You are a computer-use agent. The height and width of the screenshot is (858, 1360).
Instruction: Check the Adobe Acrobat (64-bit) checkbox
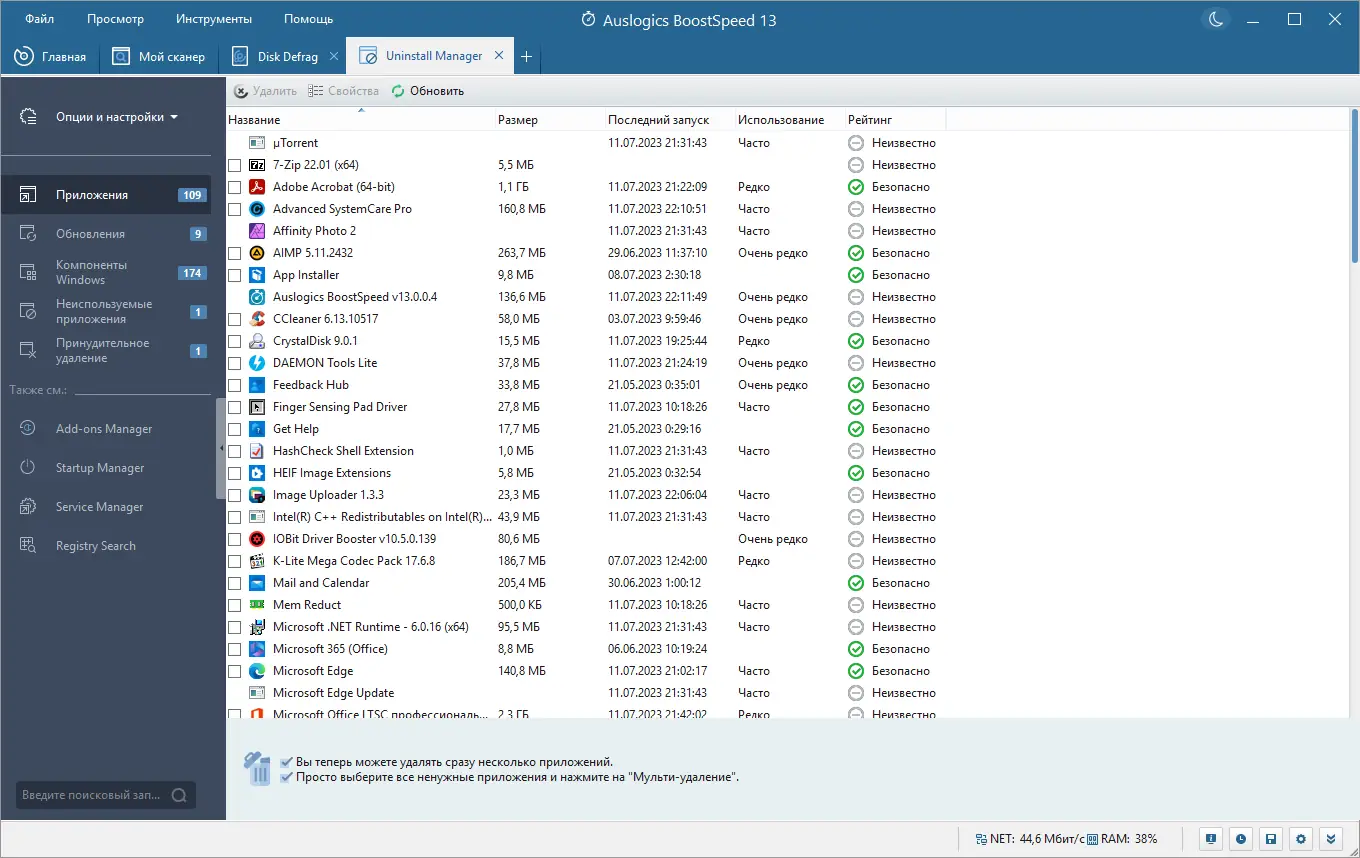pyautogui.click(x=235, y=187)
